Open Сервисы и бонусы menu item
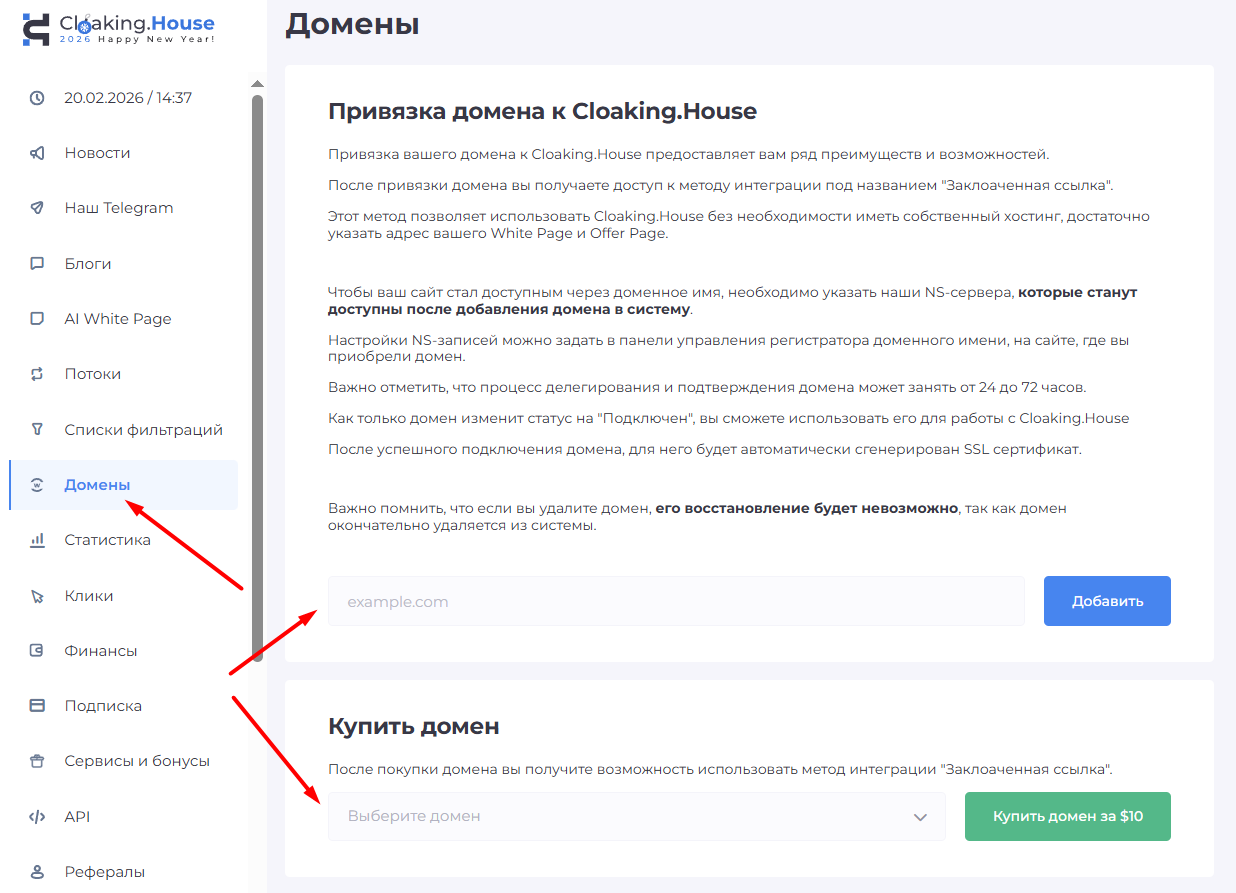The image size is (1236, 893). [137, 761]
